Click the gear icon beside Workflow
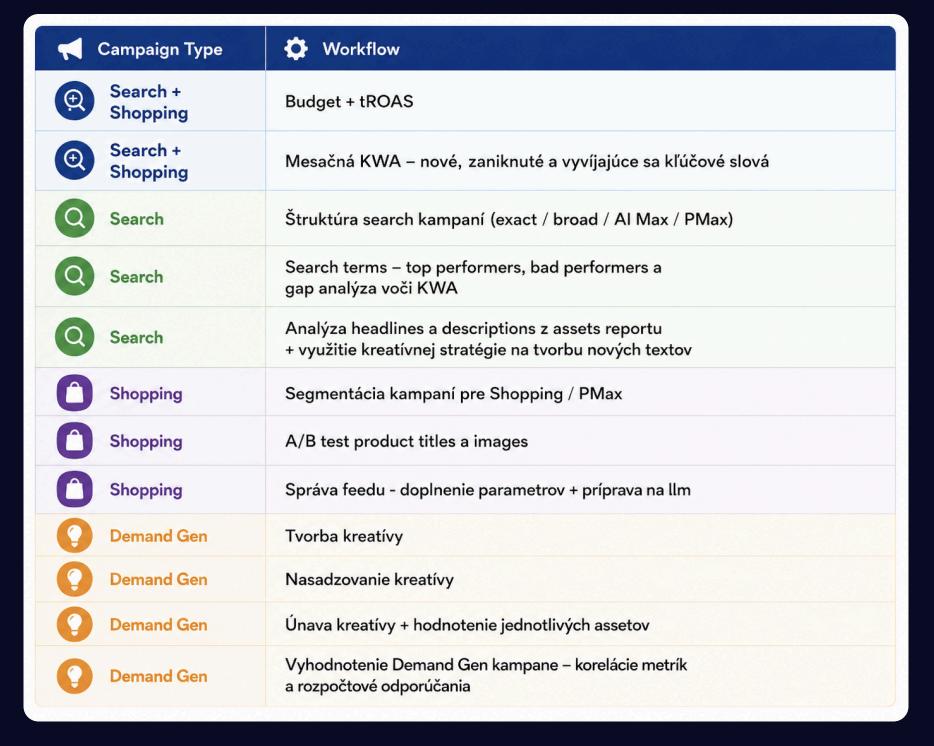The image size is (934, 746). coord(295,49)
